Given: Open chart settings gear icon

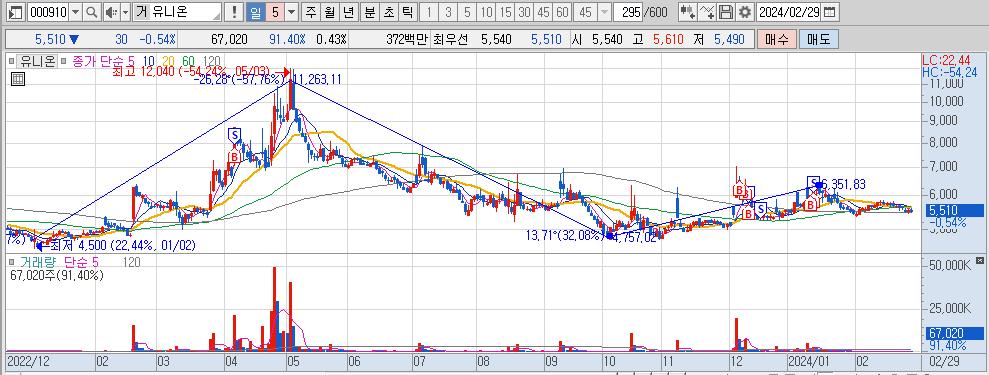Looking at the screenshot, I should 745,12.
